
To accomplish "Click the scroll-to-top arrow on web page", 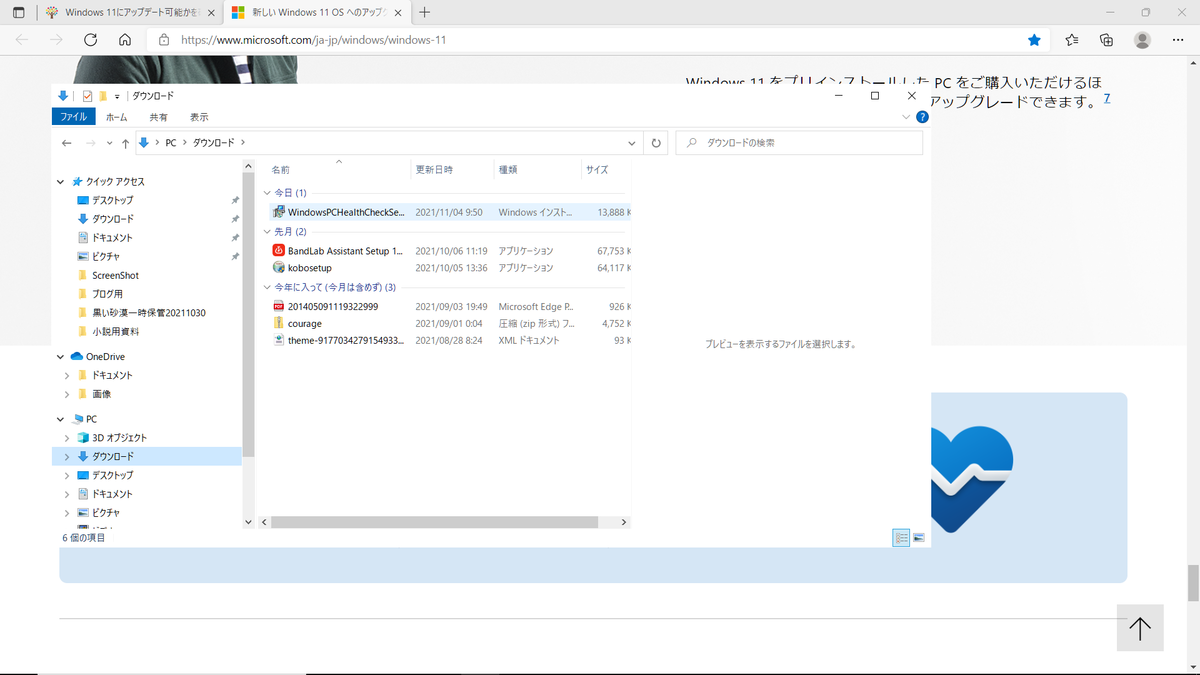I will pos(1140,628).
